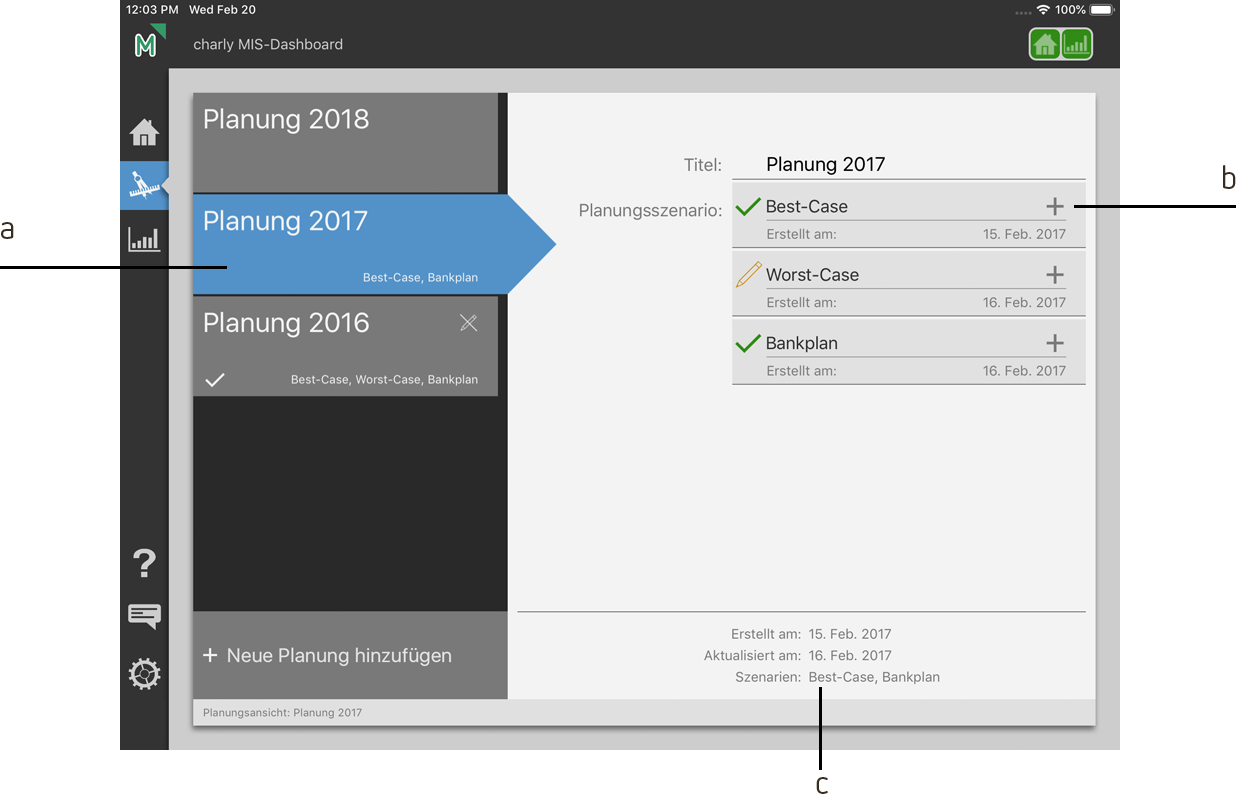The image size is (1236, 794).
Task: Click the plus icon on the Best-Case row
Action: click(1055, 206)
